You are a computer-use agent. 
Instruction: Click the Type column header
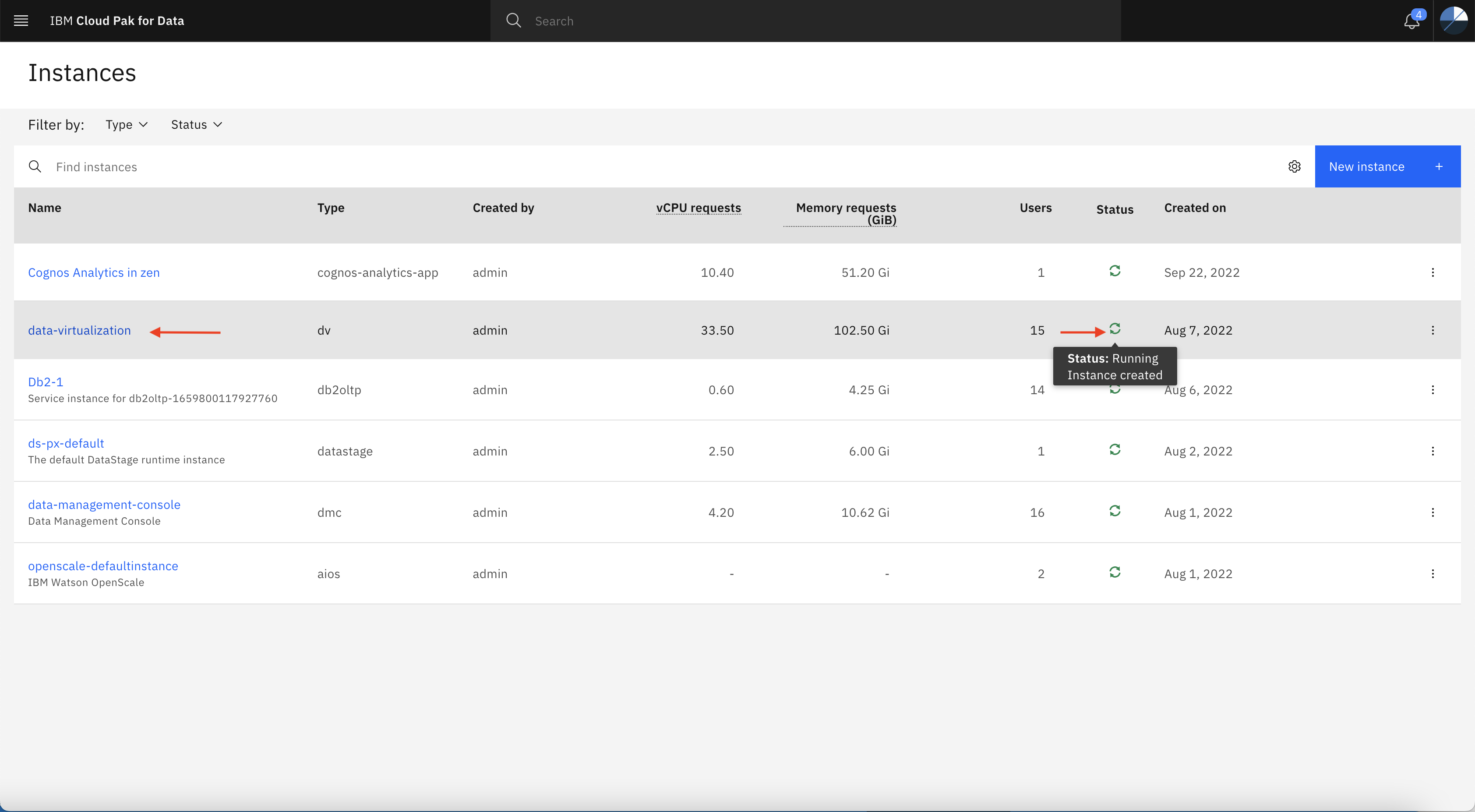331,208
